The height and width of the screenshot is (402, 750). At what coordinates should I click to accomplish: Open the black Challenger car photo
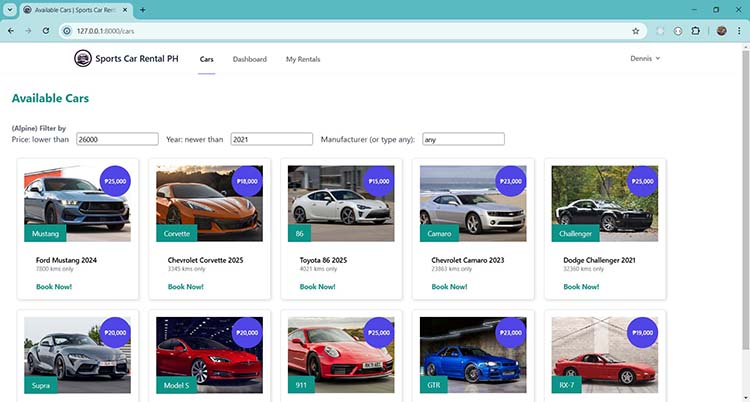[605, 203]
